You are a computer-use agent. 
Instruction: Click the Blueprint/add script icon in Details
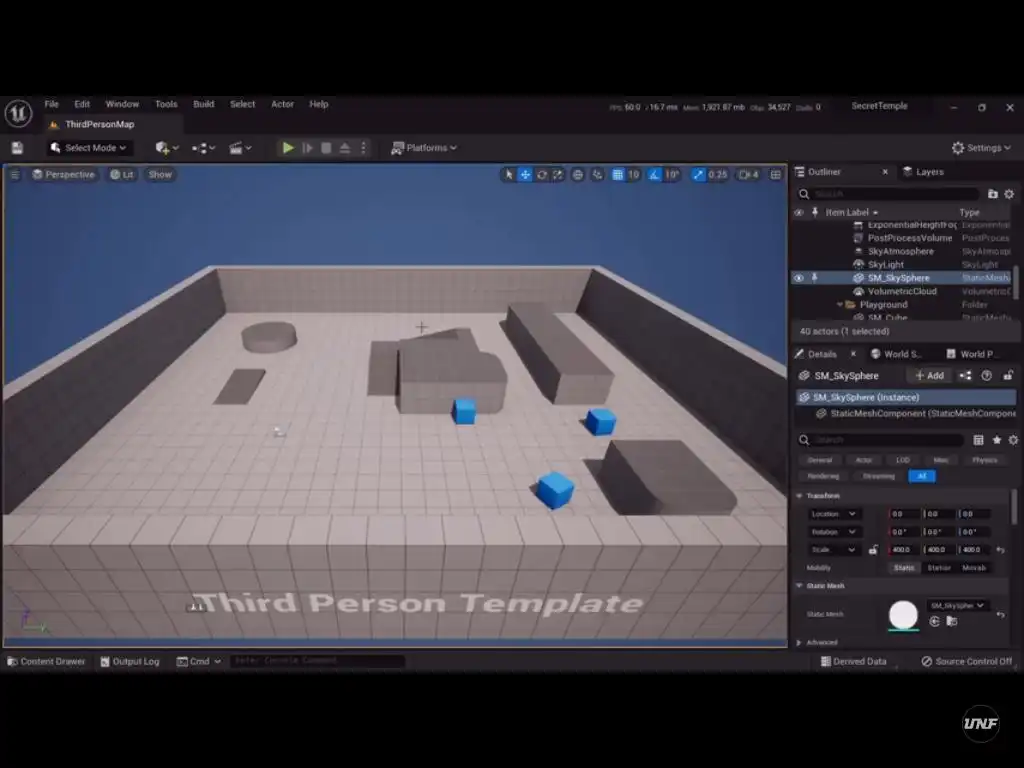pos(965,376)
